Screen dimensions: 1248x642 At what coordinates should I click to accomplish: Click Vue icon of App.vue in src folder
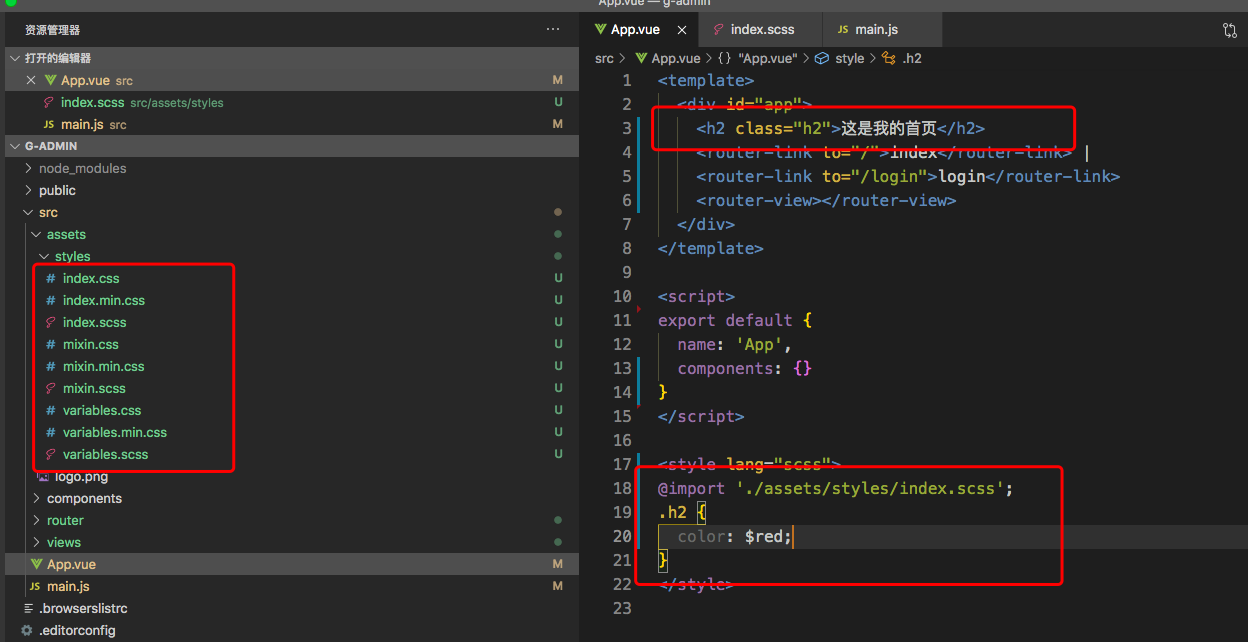point(36,564)
